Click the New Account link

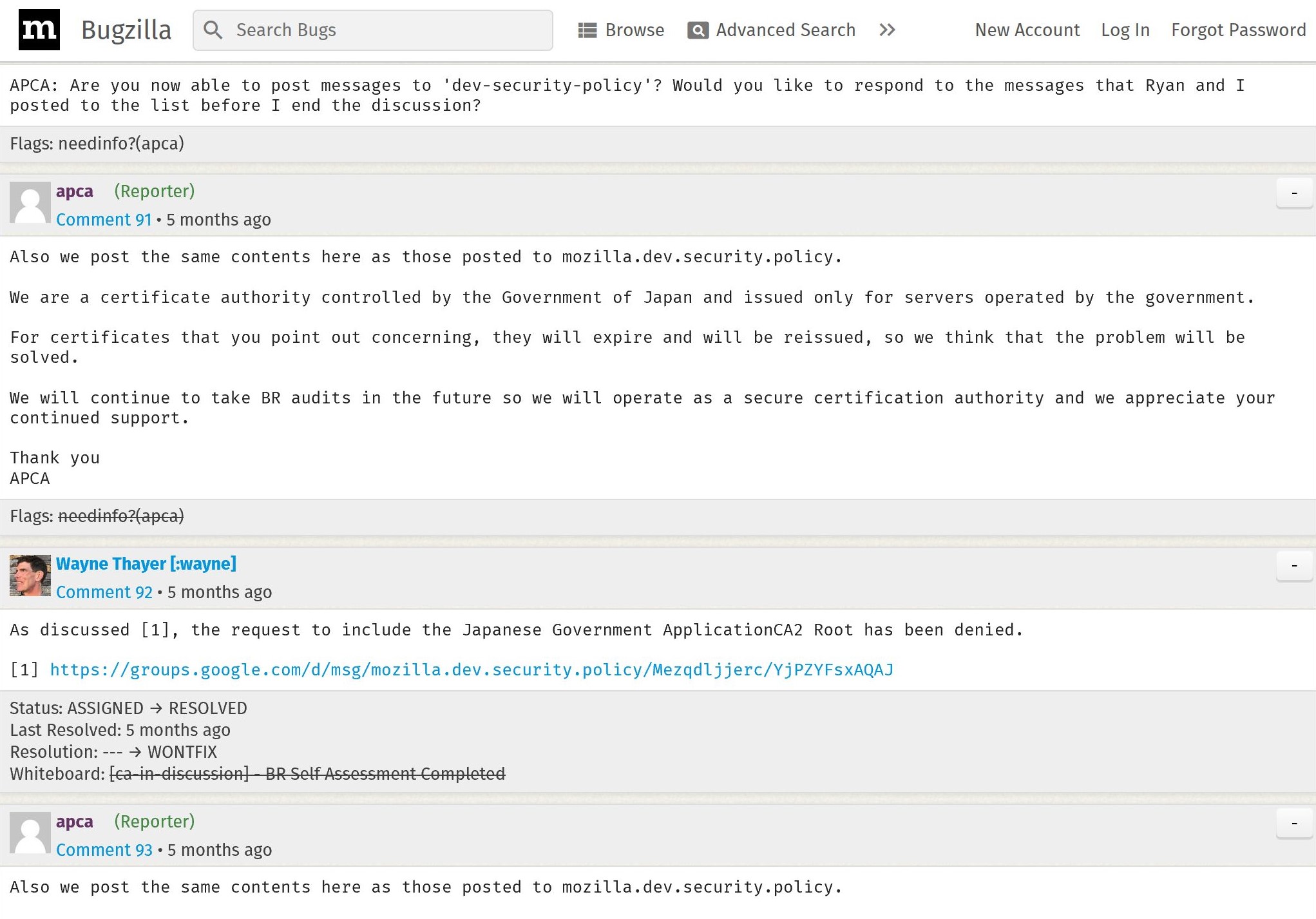[1027, 30]
